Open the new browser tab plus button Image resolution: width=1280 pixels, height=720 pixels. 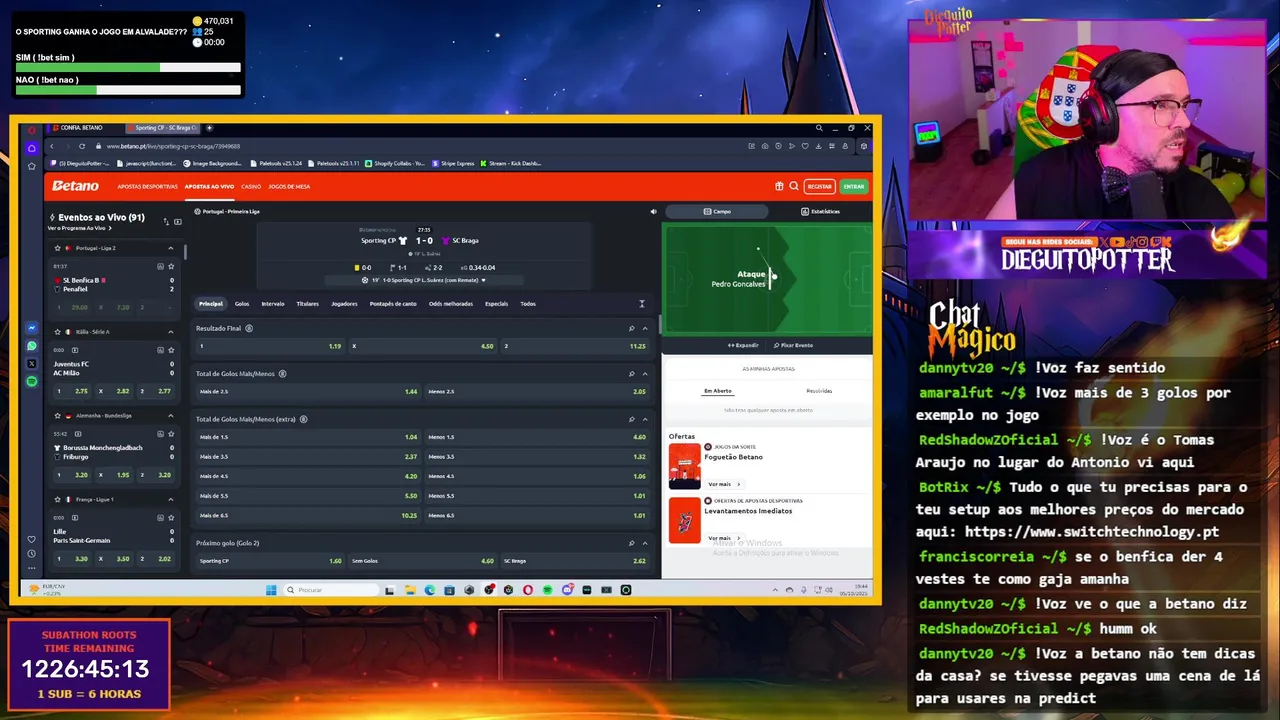point(210,128)
